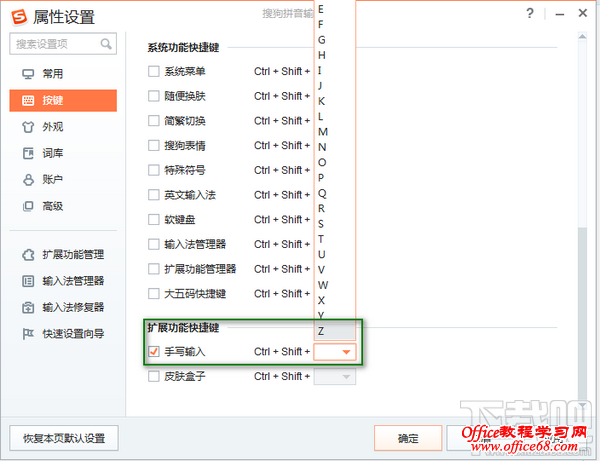The width and height of the screenshot is (600, 461).
Task: Click the monitor icon beside 常用
Action: (x=28, y=74)
